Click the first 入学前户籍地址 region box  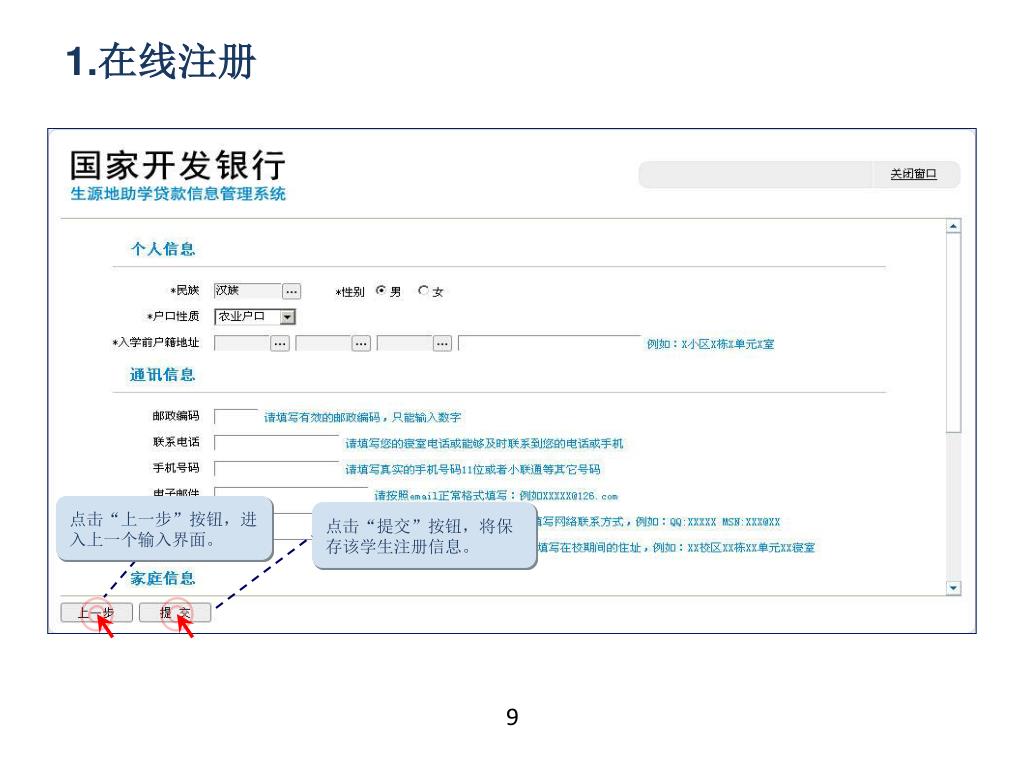[x=242, y=344]
